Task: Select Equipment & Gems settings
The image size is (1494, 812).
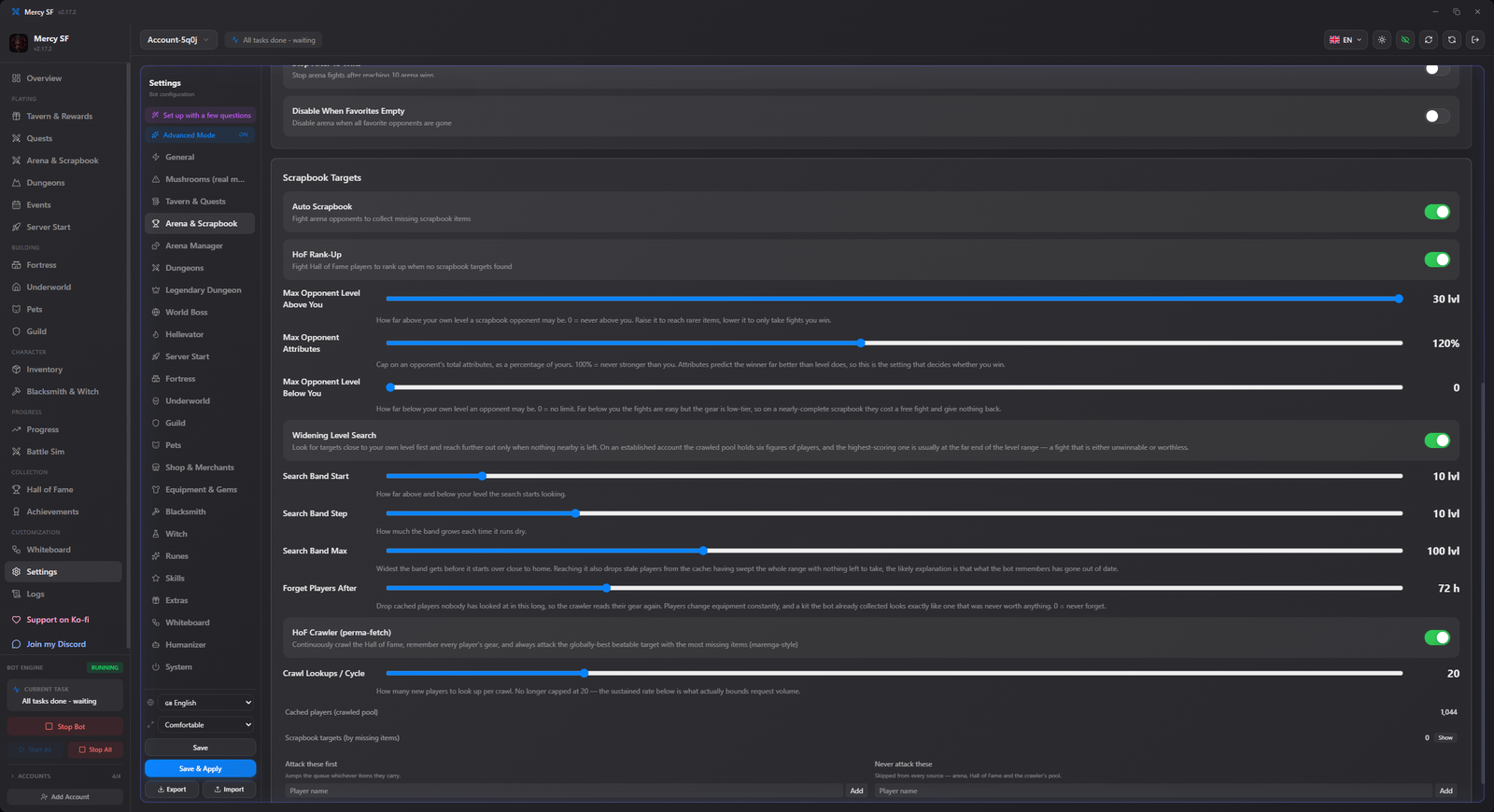Action: coord(200,490)
